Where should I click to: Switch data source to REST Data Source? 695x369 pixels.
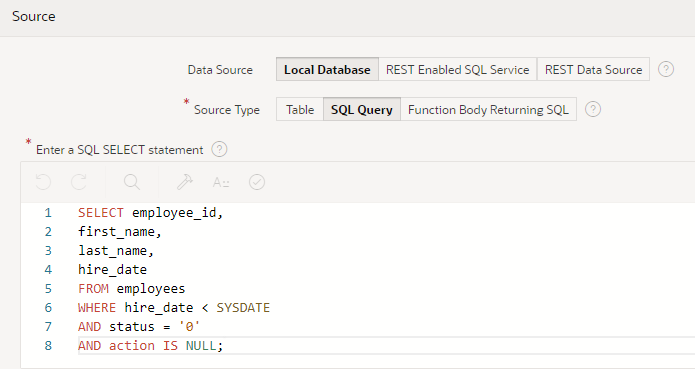click(593, 69)
